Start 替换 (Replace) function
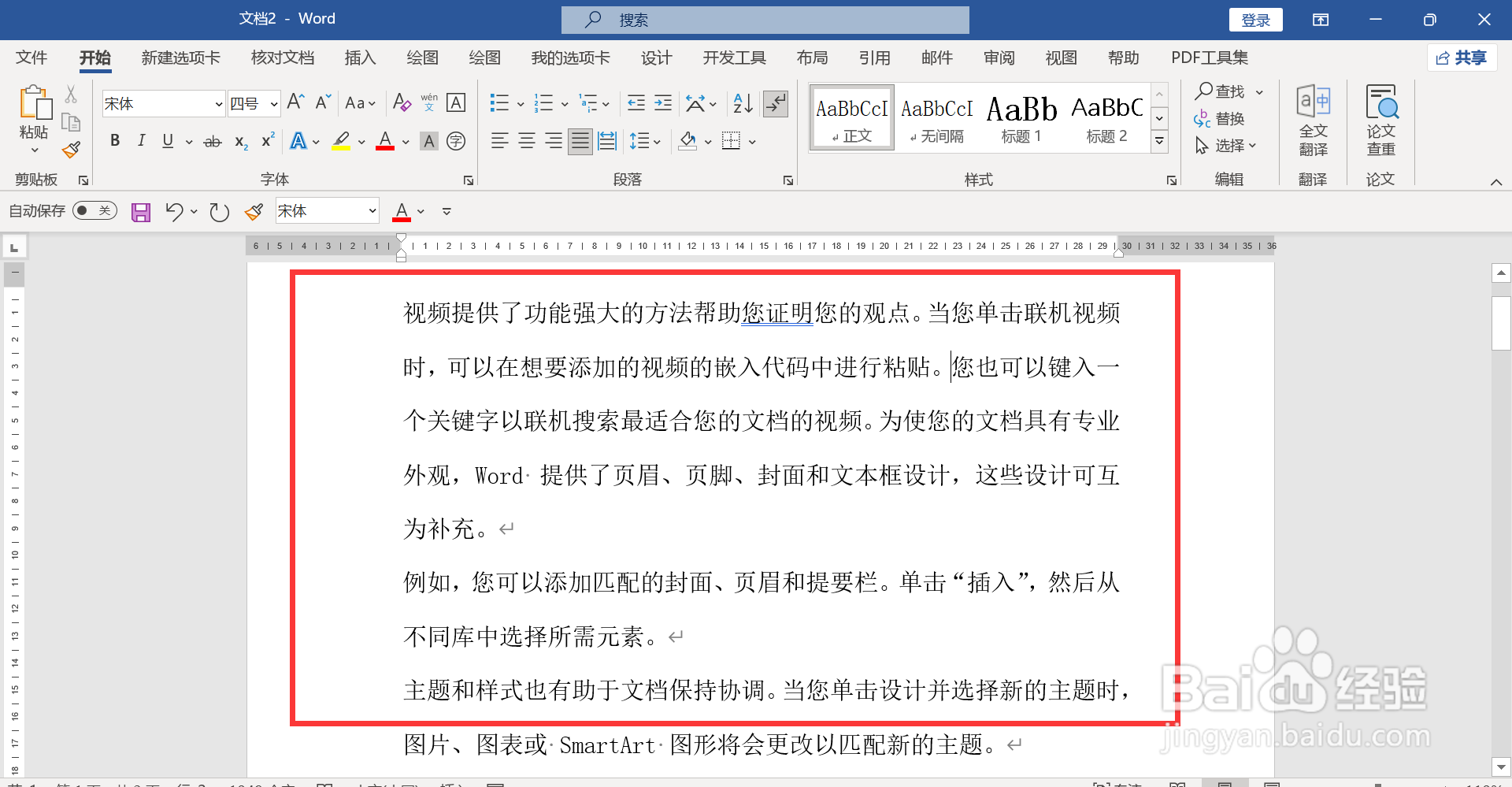Viewport: 1512px width, 787px height. tap(1228, 119)
